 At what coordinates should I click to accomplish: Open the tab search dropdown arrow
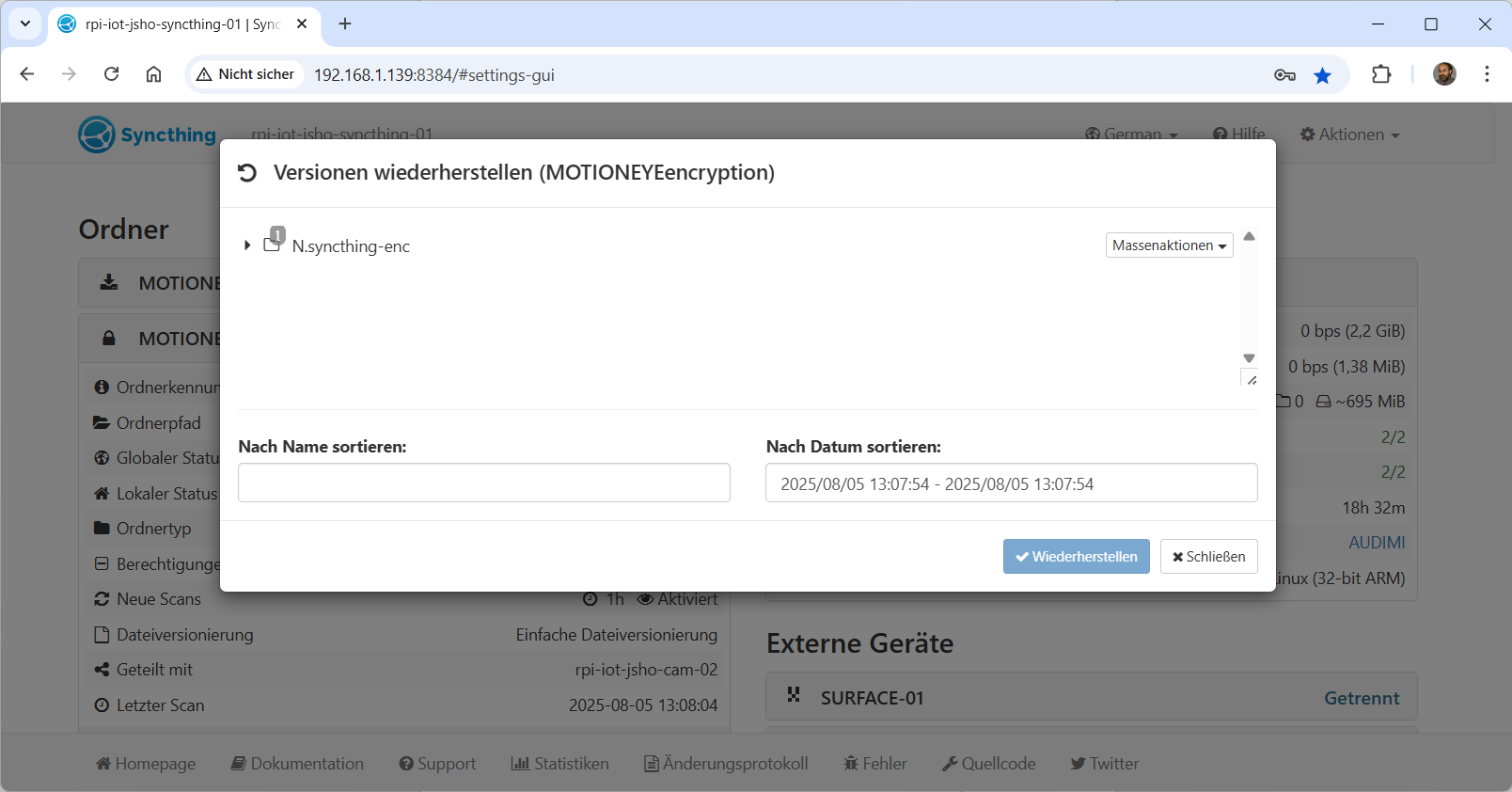pyautogui.click(x=25, y=24)
